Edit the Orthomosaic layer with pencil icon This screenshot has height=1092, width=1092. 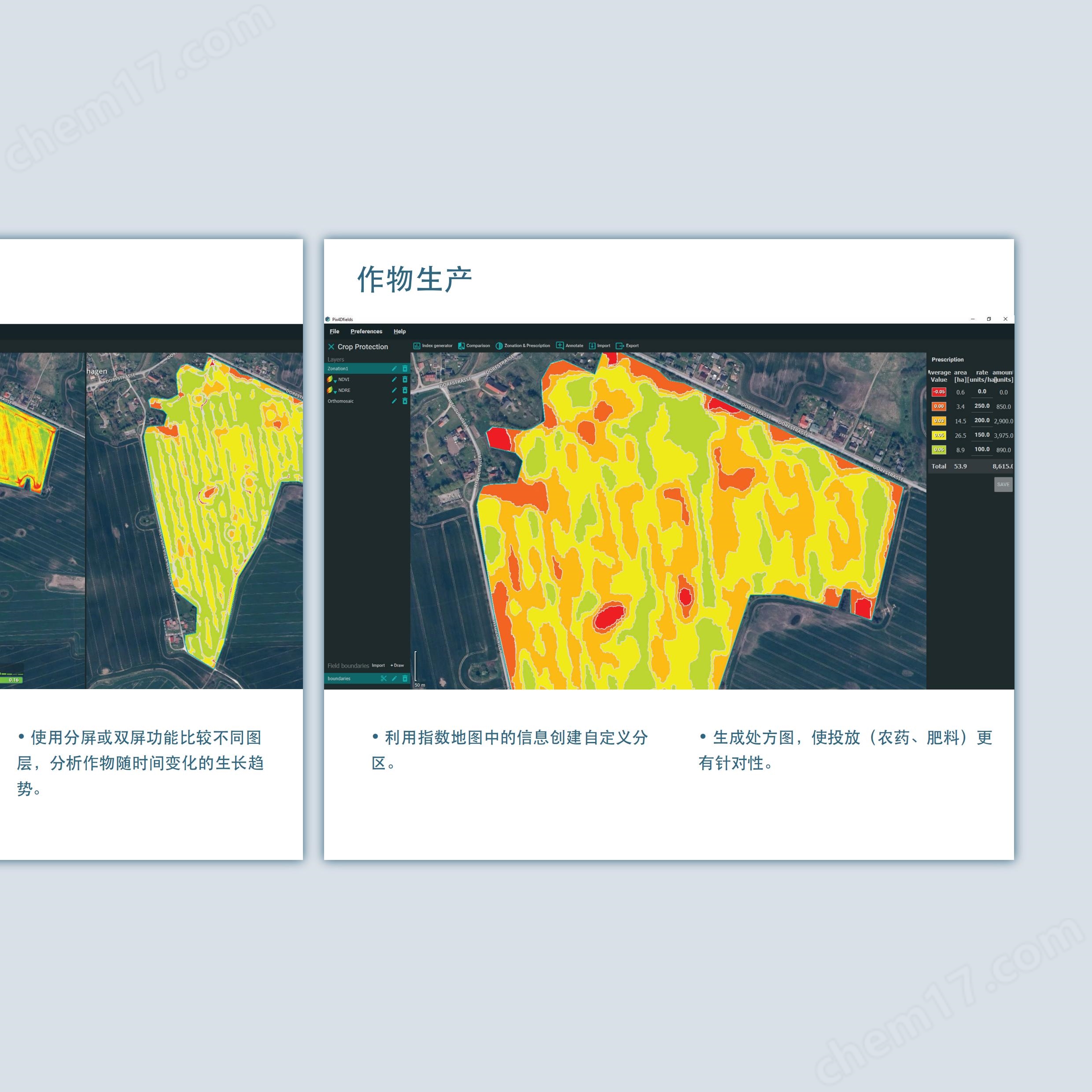click(394, 401)
